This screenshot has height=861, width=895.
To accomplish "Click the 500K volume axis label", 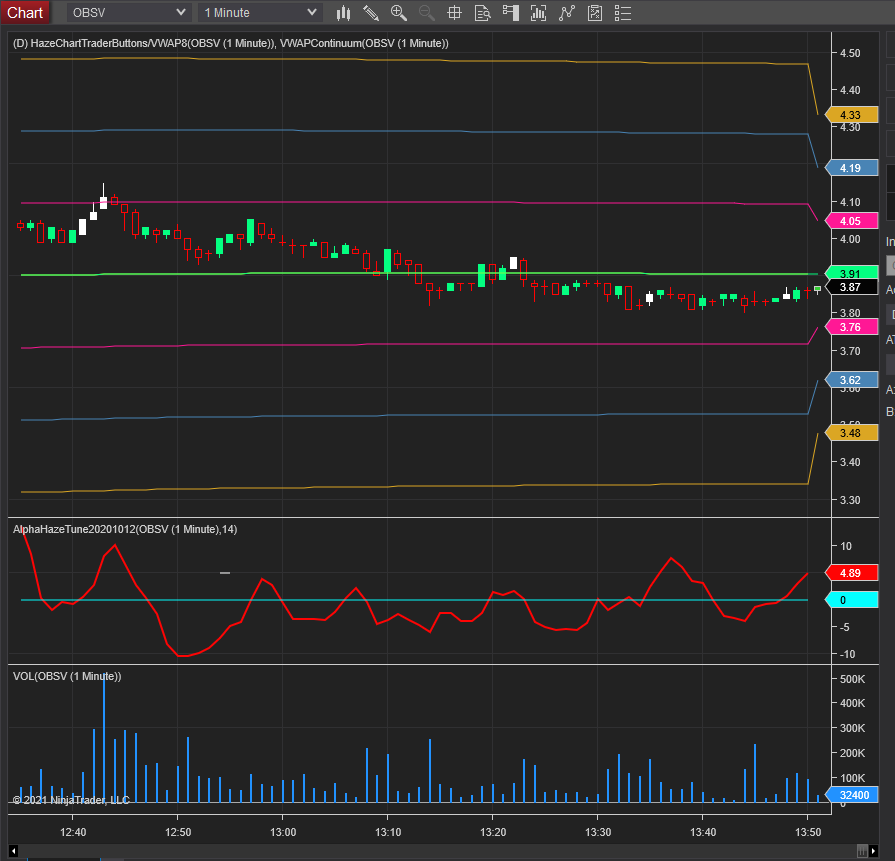I will (852, 679).
